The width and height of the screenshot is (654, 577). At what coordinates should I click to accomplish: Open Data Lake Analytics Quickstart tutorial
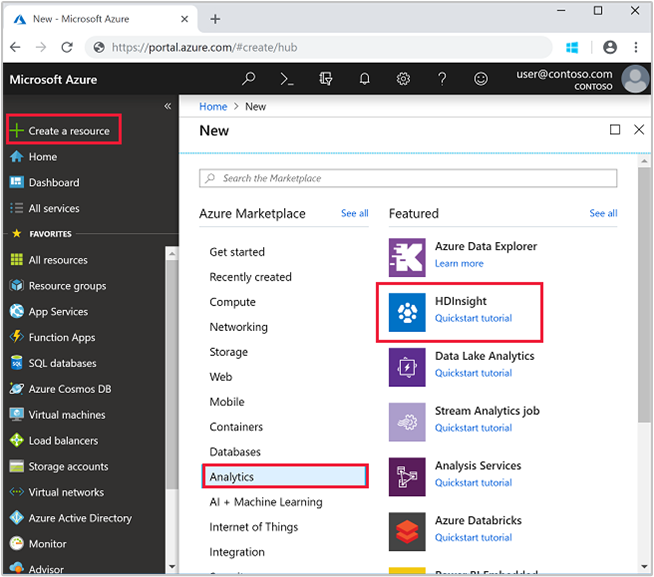pos(473,373)
